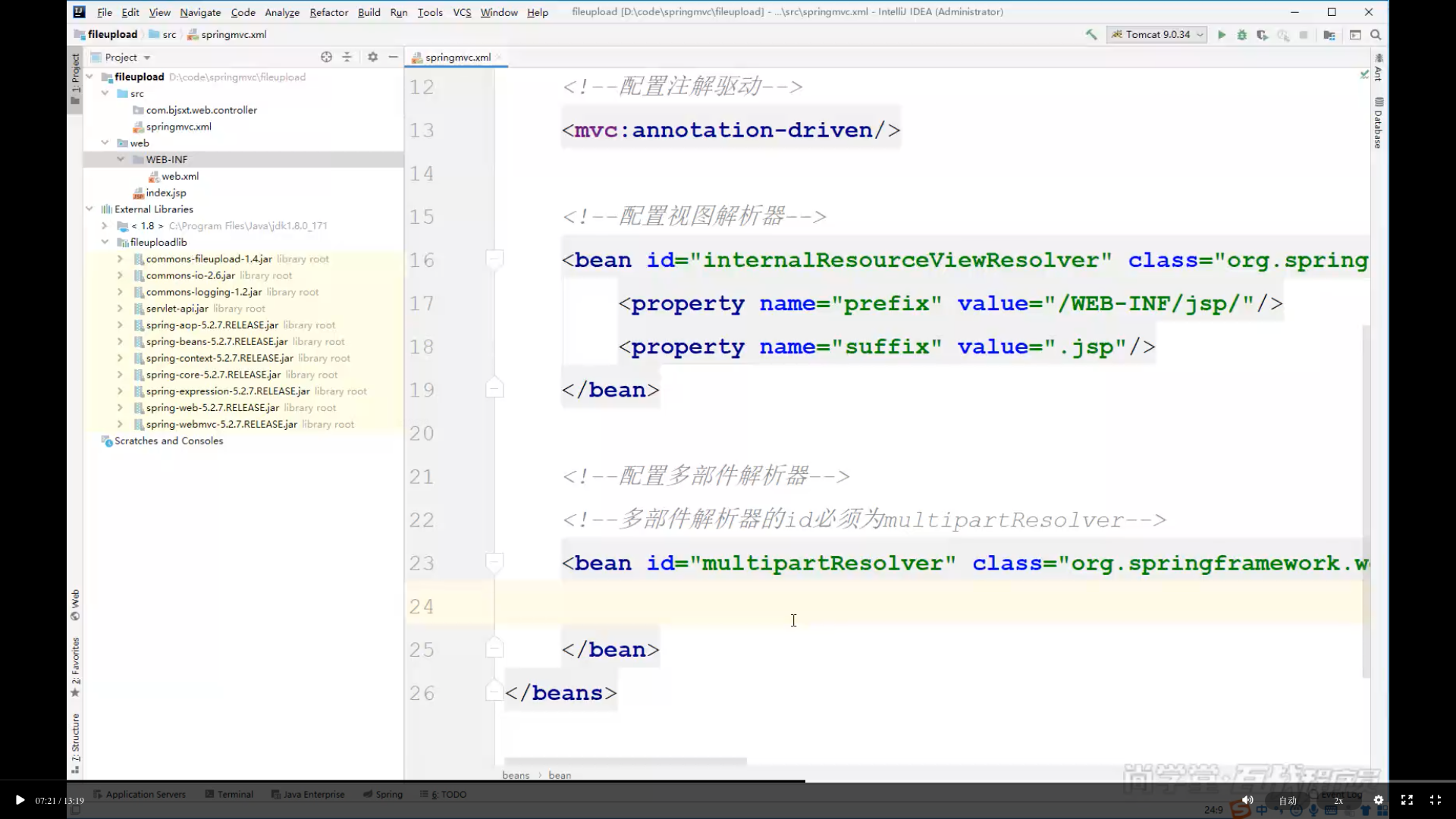
Task: Open the Navigate menu
Action: pyautogui.click(x=200, y=12)
